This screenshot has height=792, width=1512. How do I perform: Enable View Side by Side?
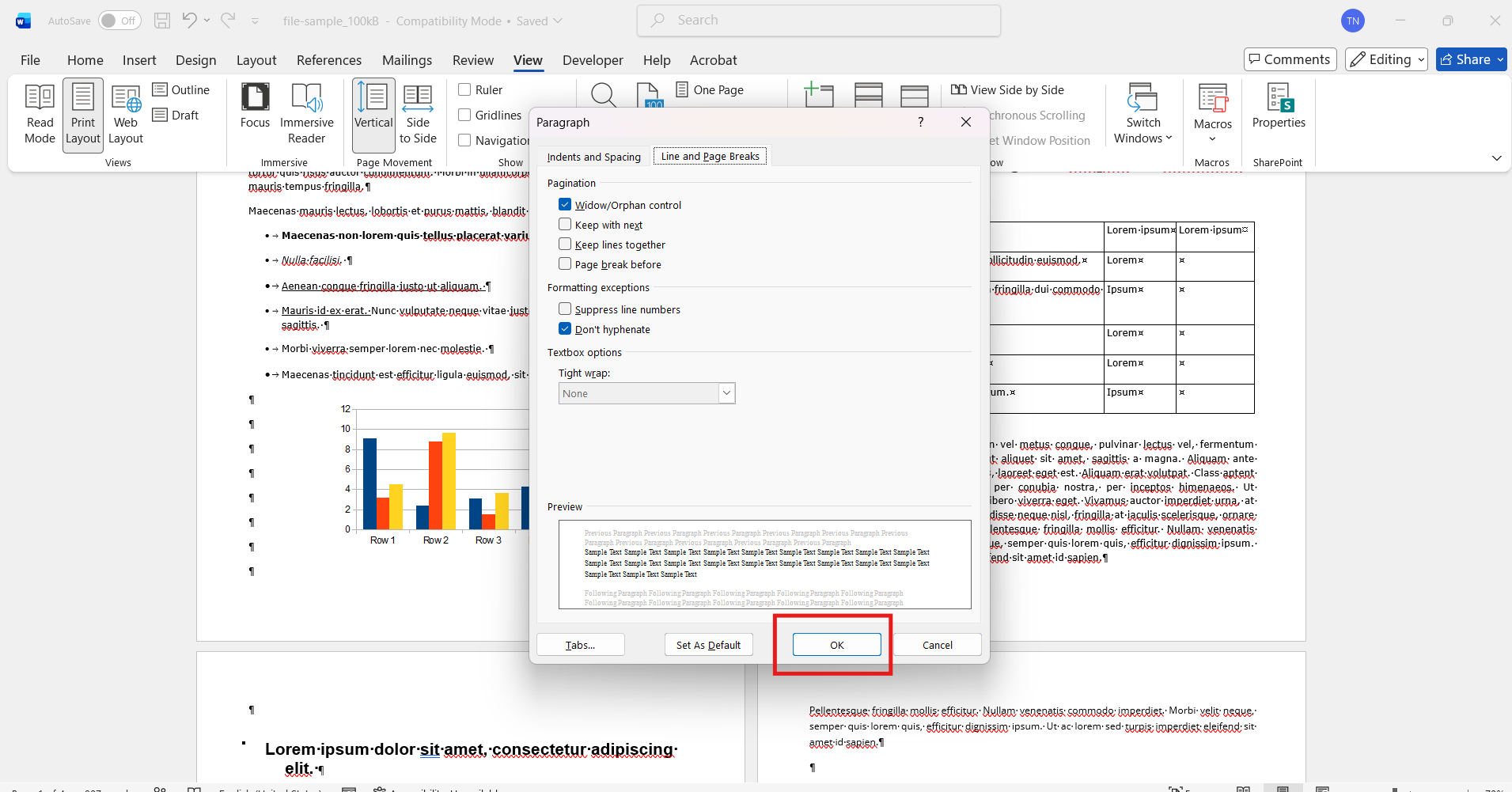1007,90
